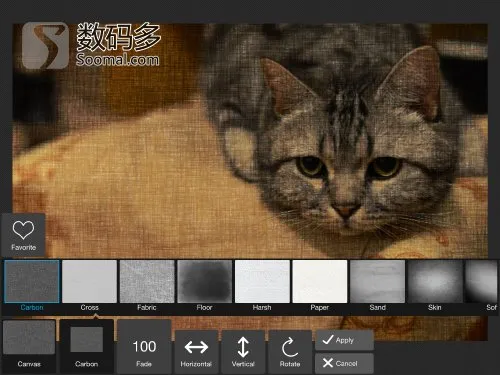500x375 pixels.
Task: Pick the Floor texture thumbnail
Action: (205, 282)
